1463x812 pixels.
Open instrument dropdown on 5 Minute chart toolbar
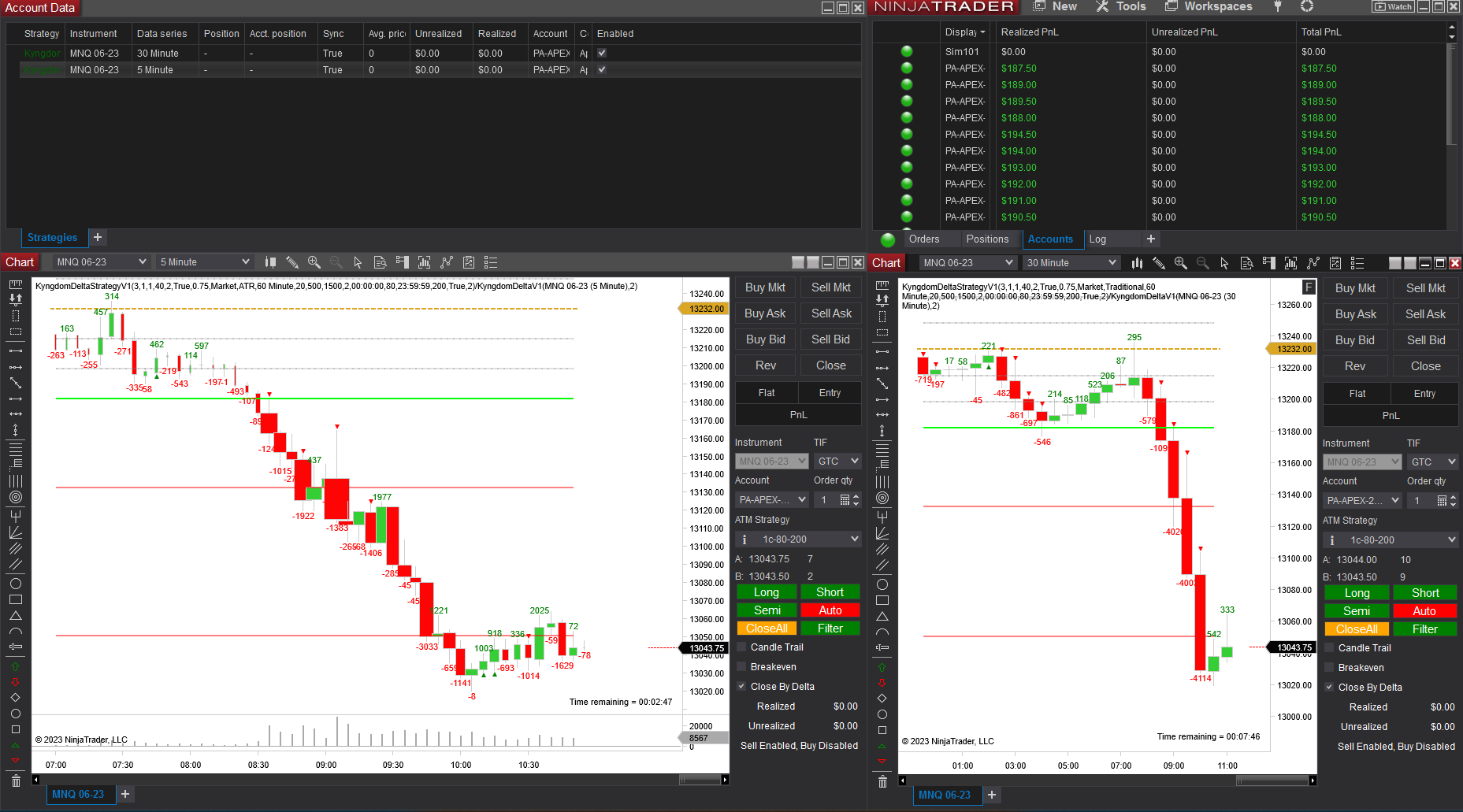(100, 262)
